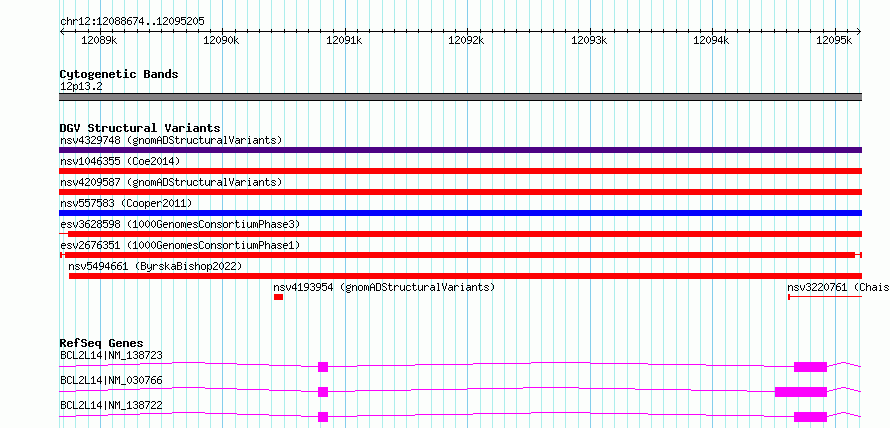The height and width of the screenshot is (428, 890).
Task: Open variant label nsv4209587 (gnomADStructuralVariants)
Action: pos(171,182)
